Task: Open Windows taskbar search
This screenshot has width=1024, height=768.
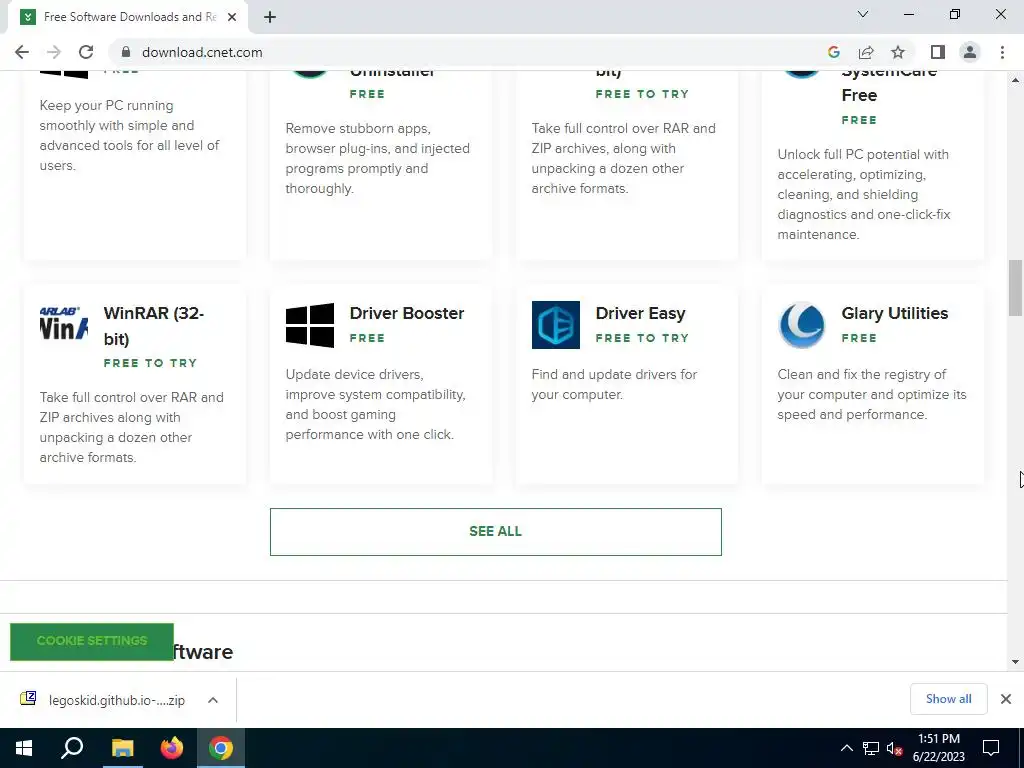Action: pyautogui.click(x=72, y=748)
